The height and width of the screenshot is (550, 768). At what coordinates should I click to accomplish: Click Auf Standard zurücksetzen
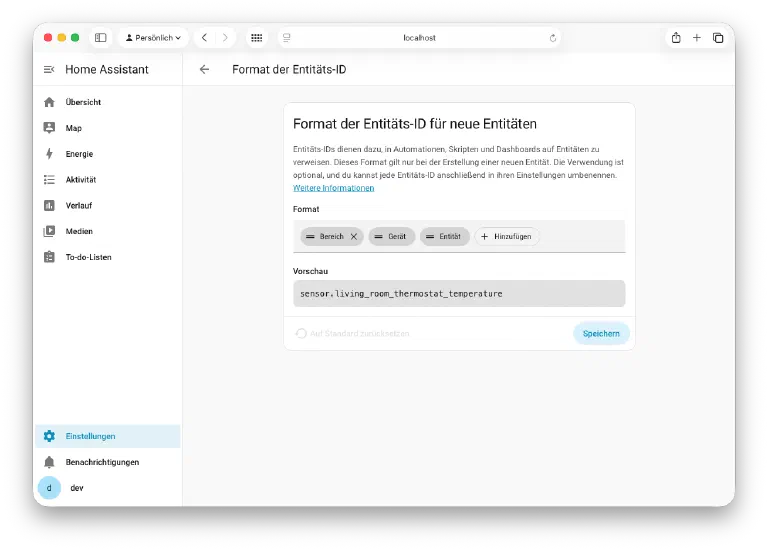pyautogui.click(x=352, y=334)
